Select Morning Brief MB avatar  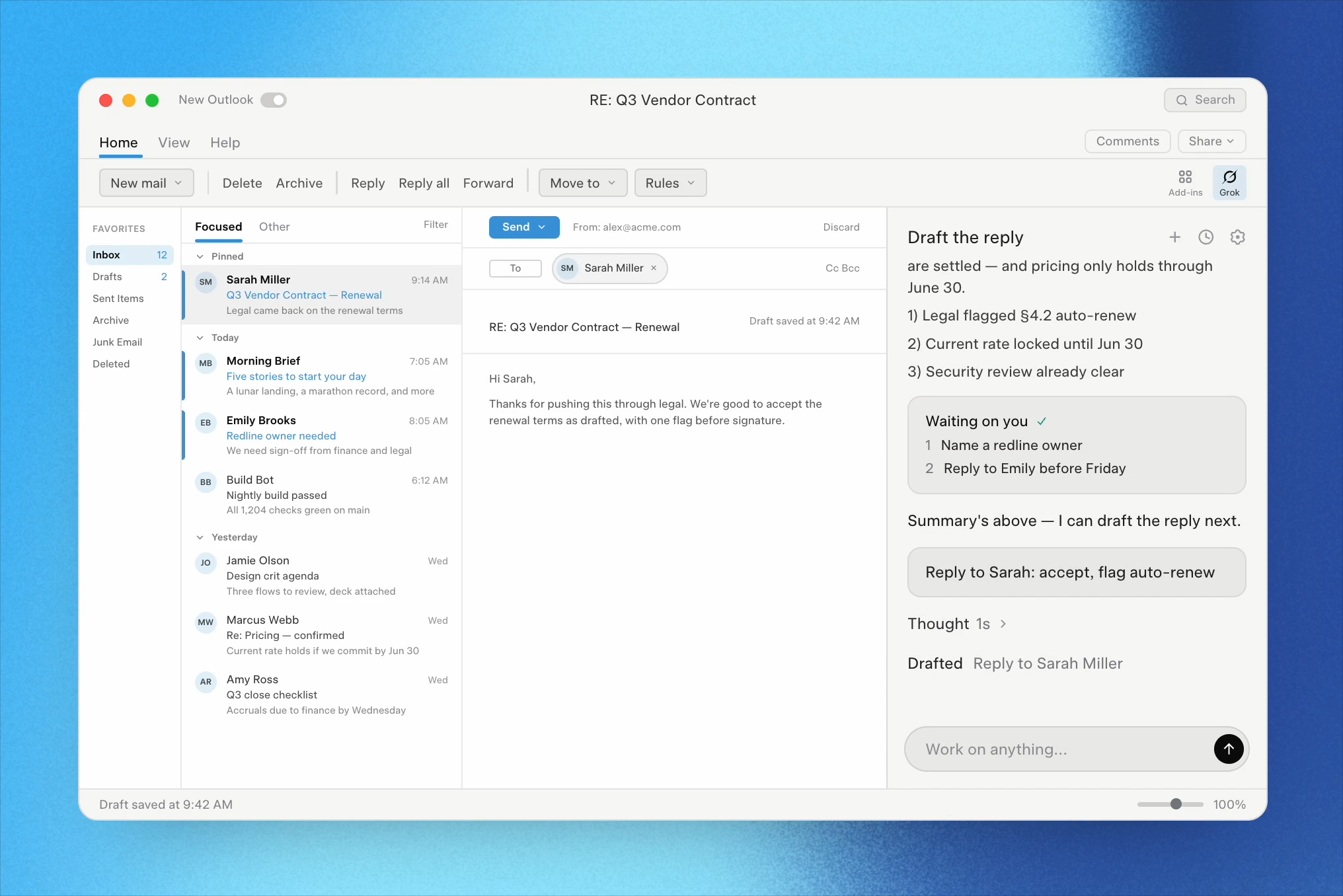tap(206, 363)
